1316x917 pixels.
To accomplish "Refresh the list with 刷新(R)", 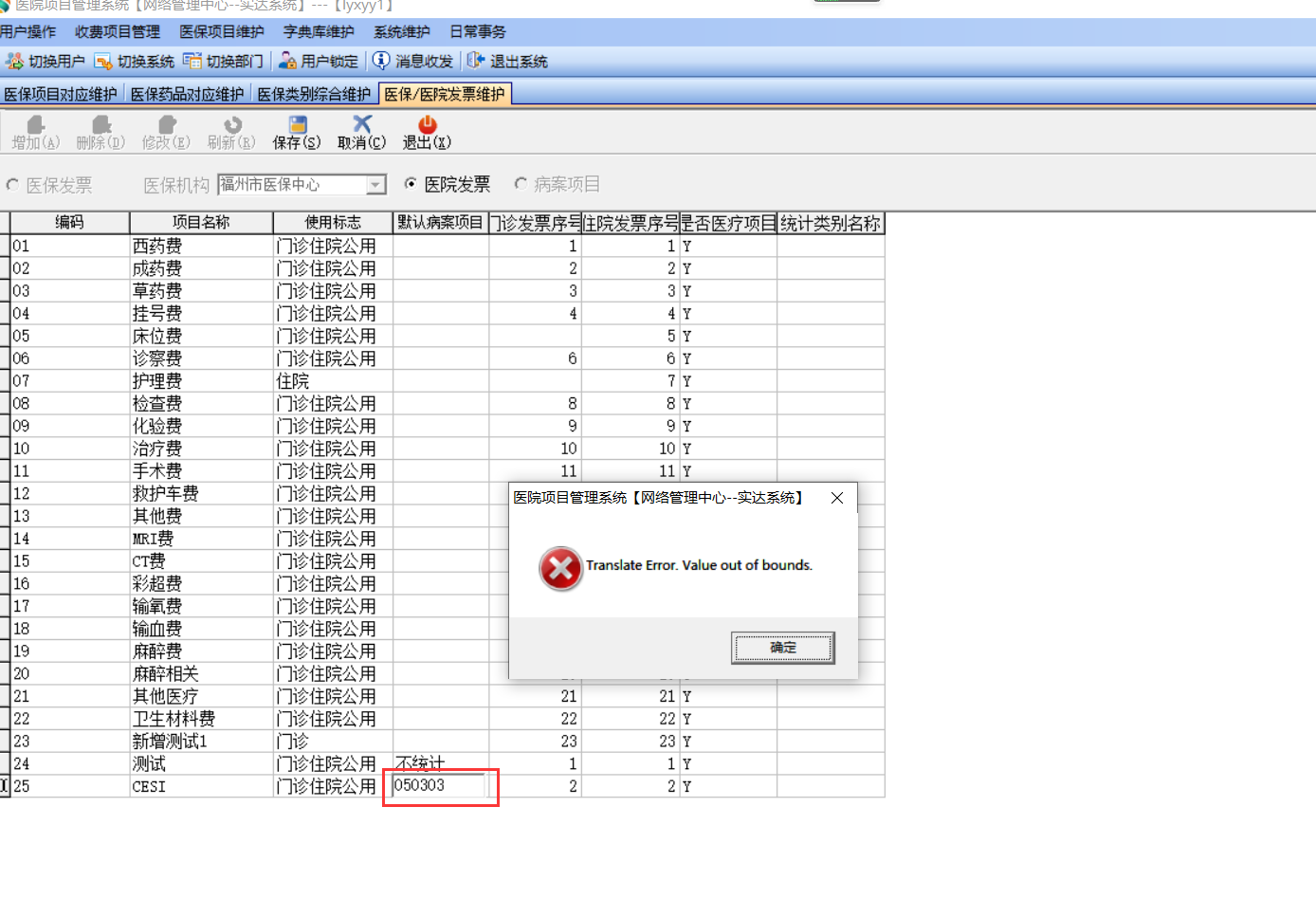I will 231,133.
